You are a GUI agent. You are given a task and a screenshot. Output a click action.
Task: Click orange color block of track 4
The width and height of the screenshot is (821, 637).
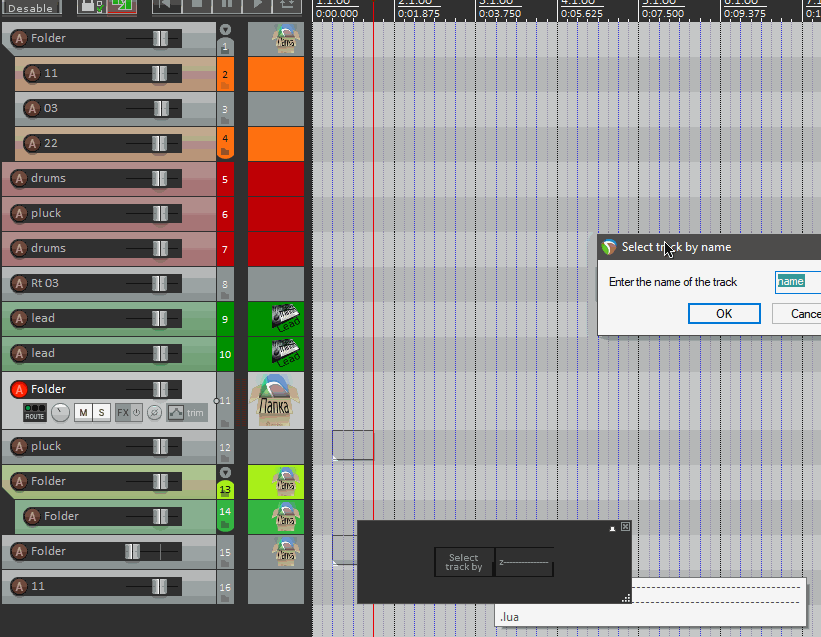click(276, 143)
